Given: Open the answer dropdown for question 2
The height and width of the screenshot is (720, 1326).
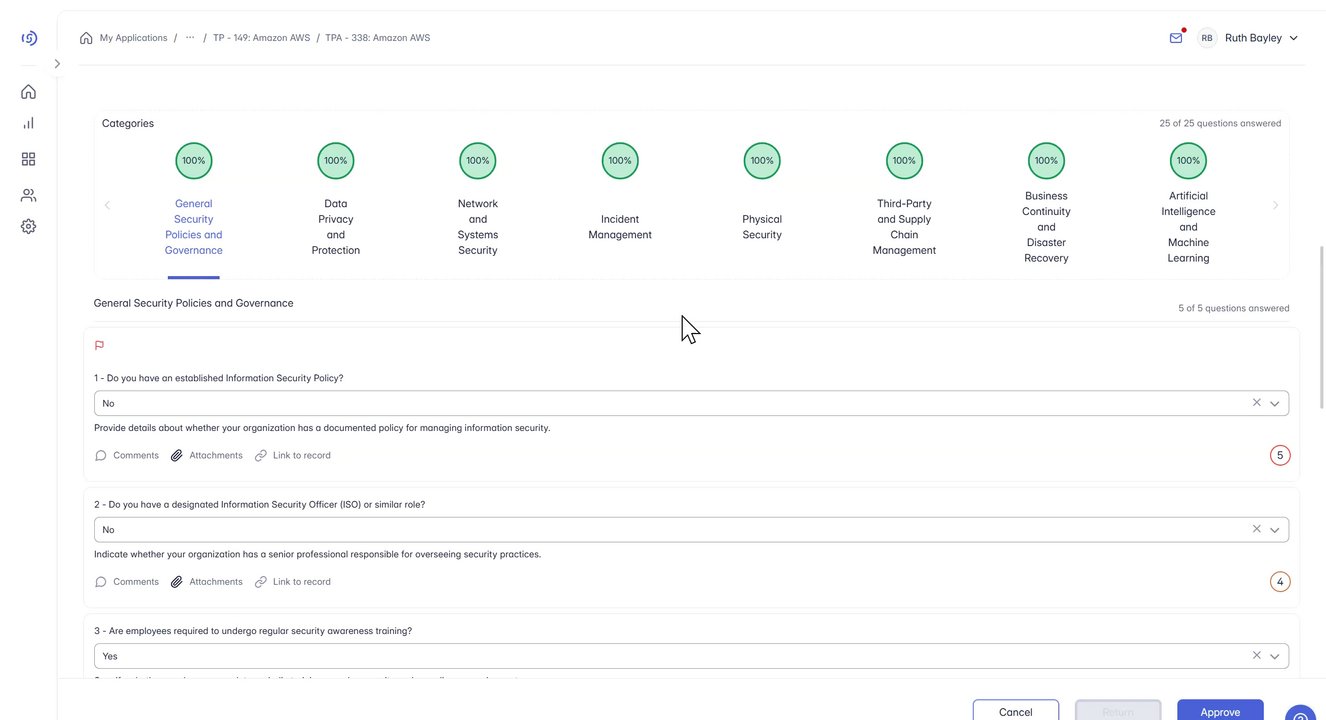Looking at the screenshot, I should click(1275, 530).
